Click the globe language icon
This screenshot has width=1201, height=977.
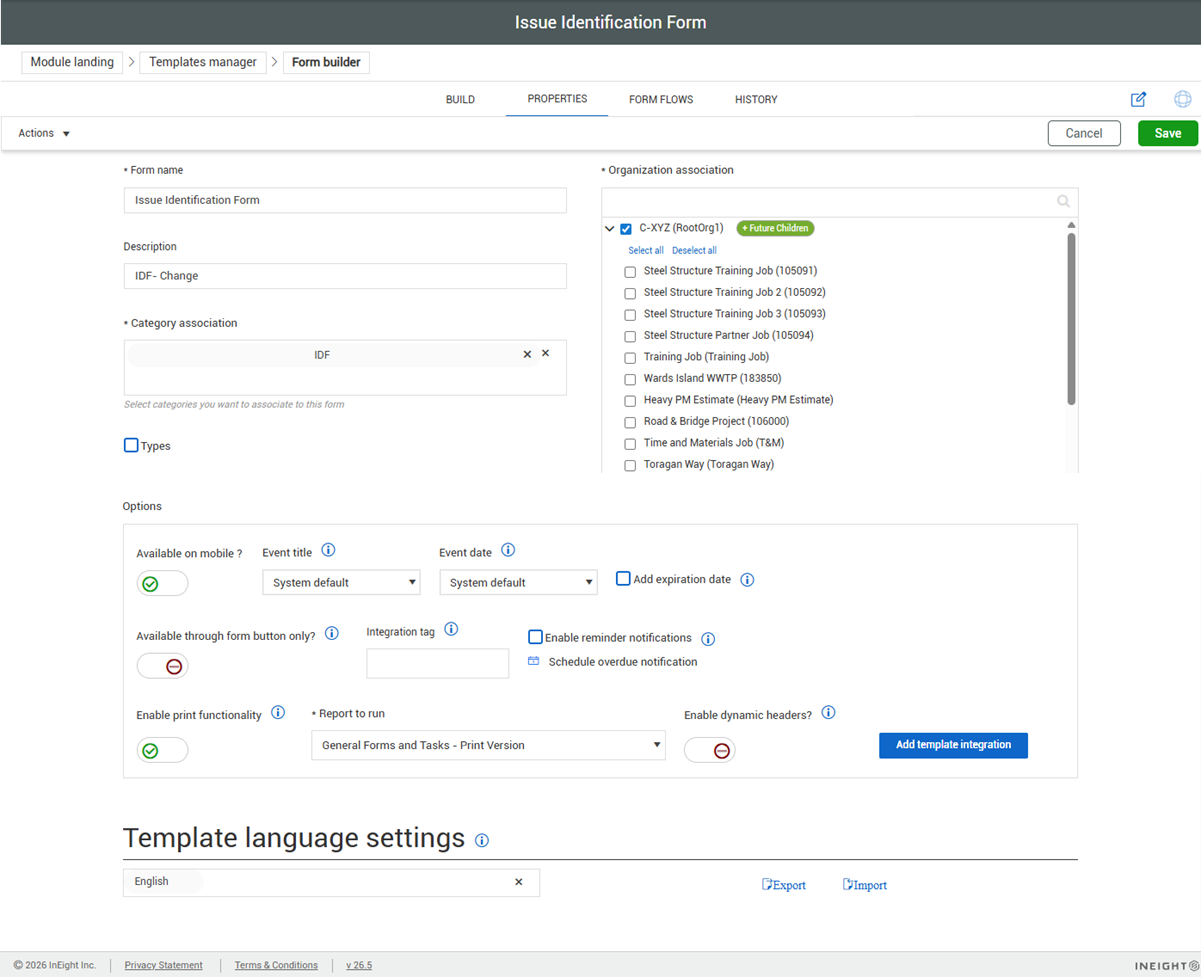pyautogui.click(x=1183, y=99)
